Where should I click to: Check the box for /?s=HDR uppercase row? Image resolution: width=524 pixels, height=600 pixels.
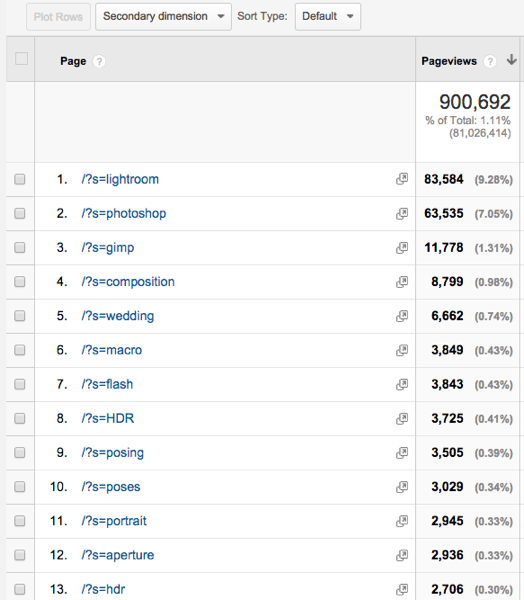(x=20, y=418)
